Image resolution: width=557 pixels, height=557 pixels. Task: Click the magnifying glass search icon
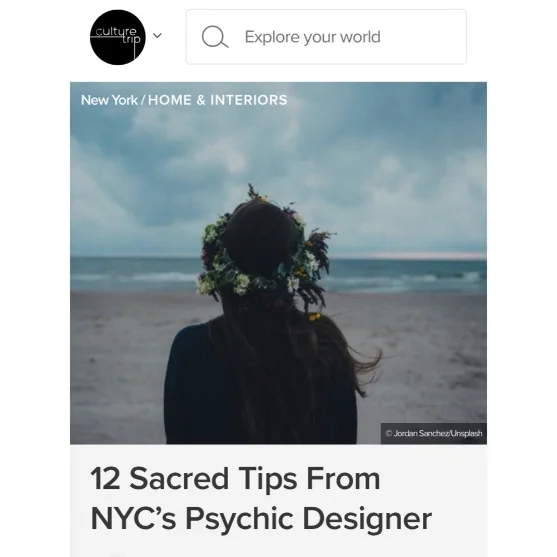coord(215,37)
